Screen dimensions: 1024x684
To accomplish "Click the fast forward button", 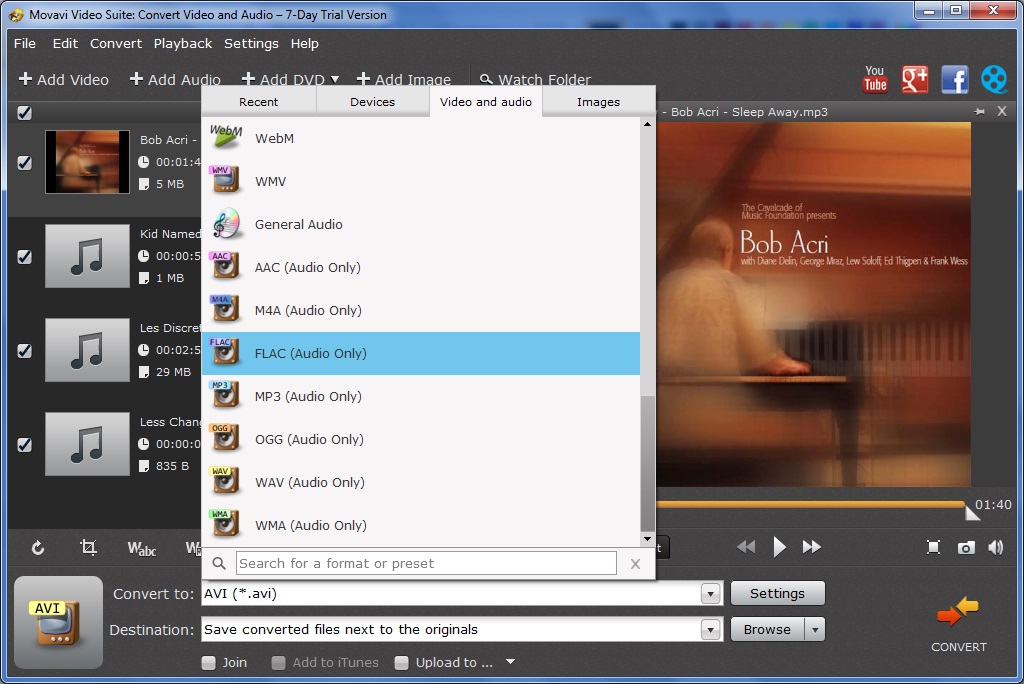I will click(811, 547).
